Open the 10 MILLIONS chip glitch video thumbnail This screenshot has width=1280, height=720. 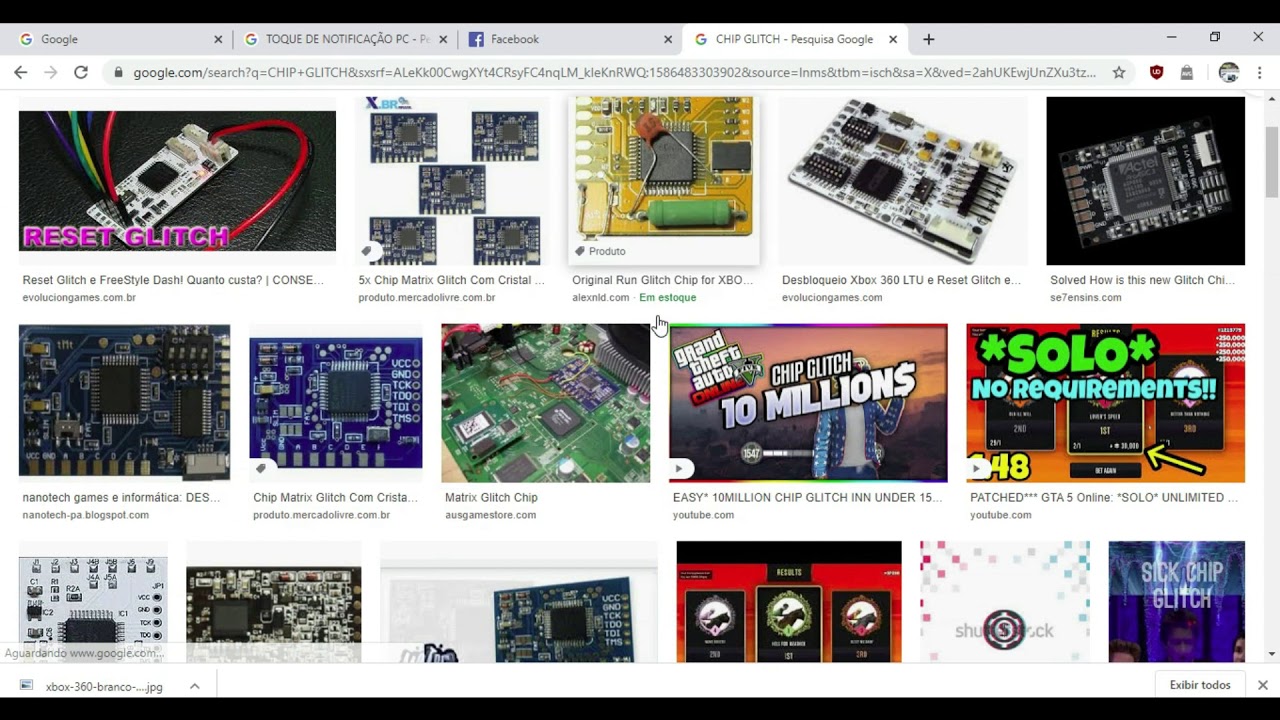click(808, 403)
